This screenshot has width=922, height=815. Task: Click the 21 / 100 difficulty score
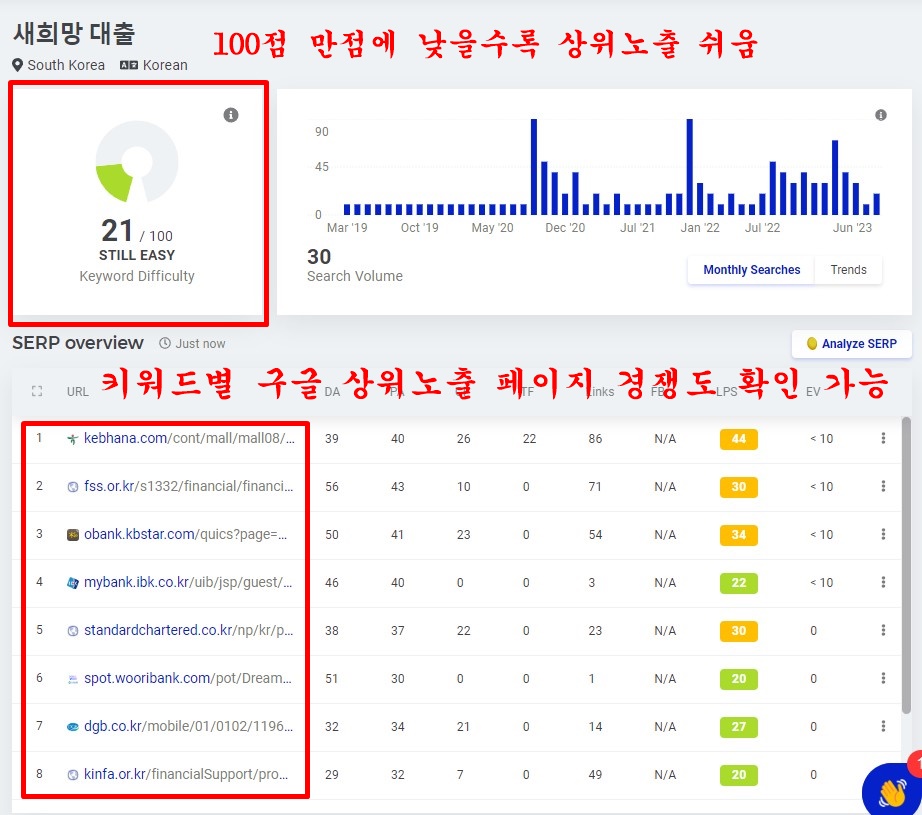point(137,231)
